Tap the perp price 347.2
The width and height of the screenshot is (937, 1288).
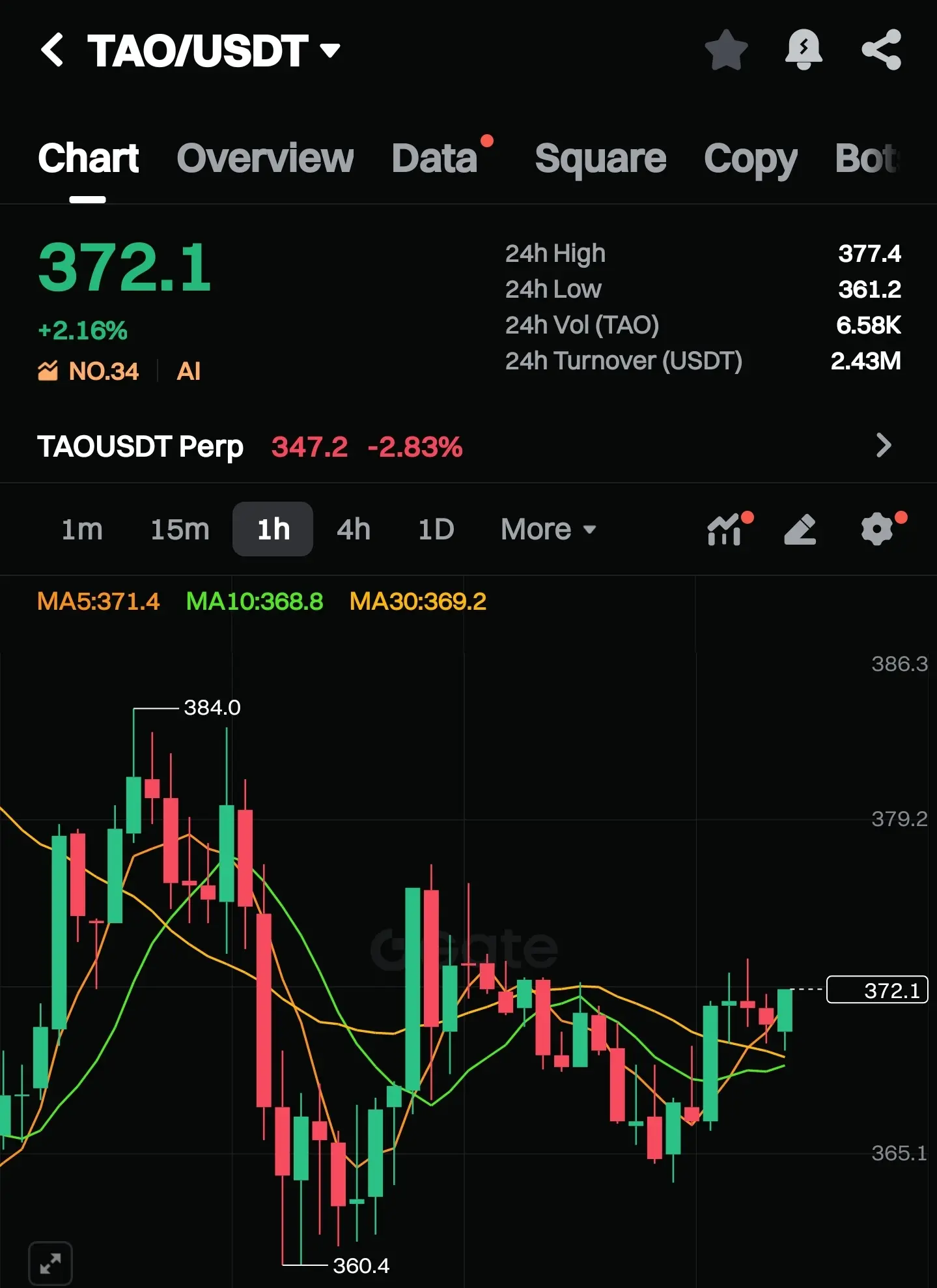[x=310, y=447]
